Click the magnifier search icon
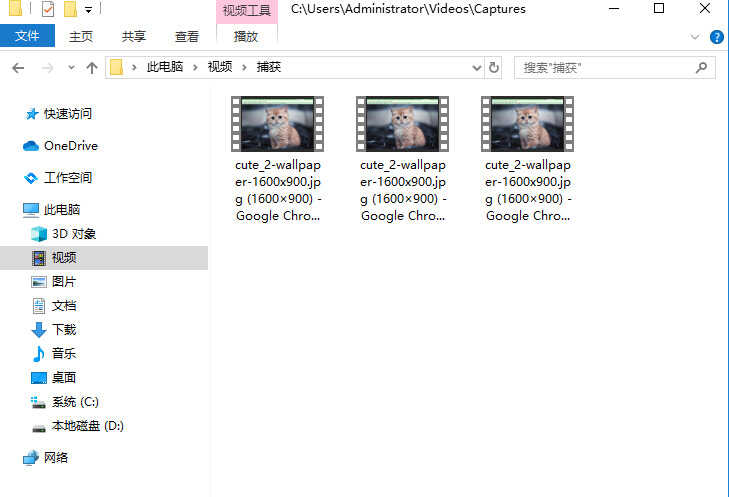This screenshot has height=497, width=729. [702, 68]
